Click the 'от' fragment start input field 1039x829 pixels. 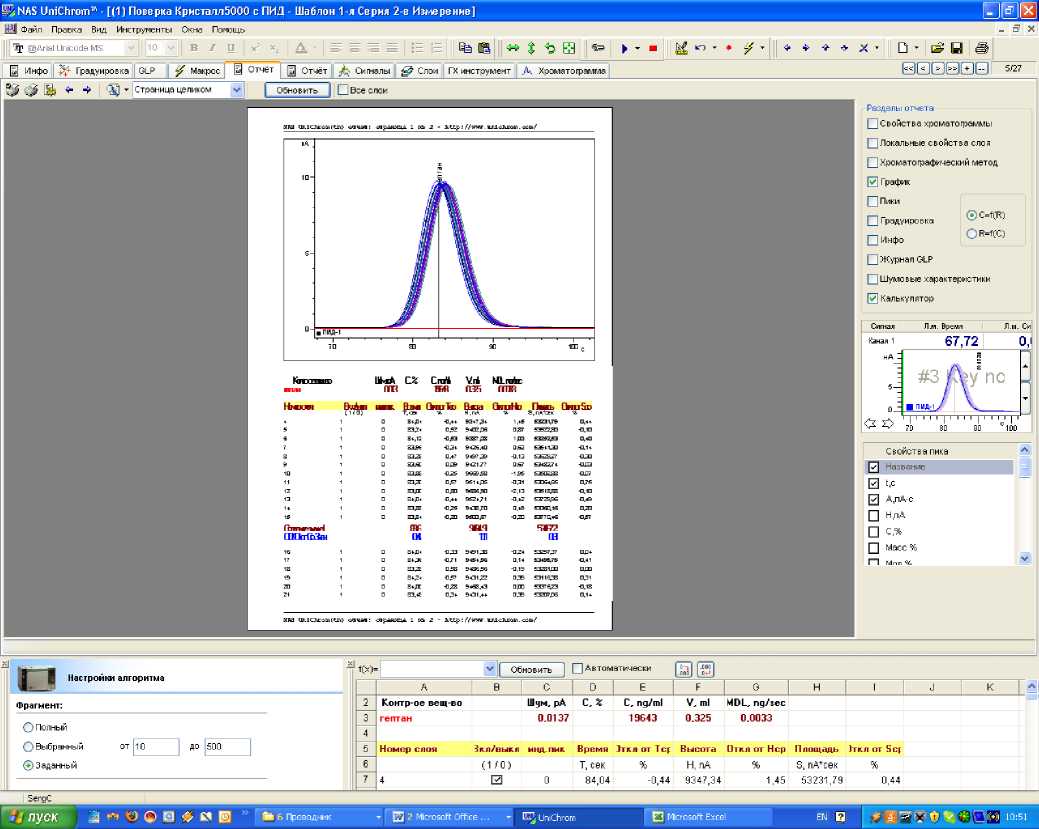(x=156, y=746)
